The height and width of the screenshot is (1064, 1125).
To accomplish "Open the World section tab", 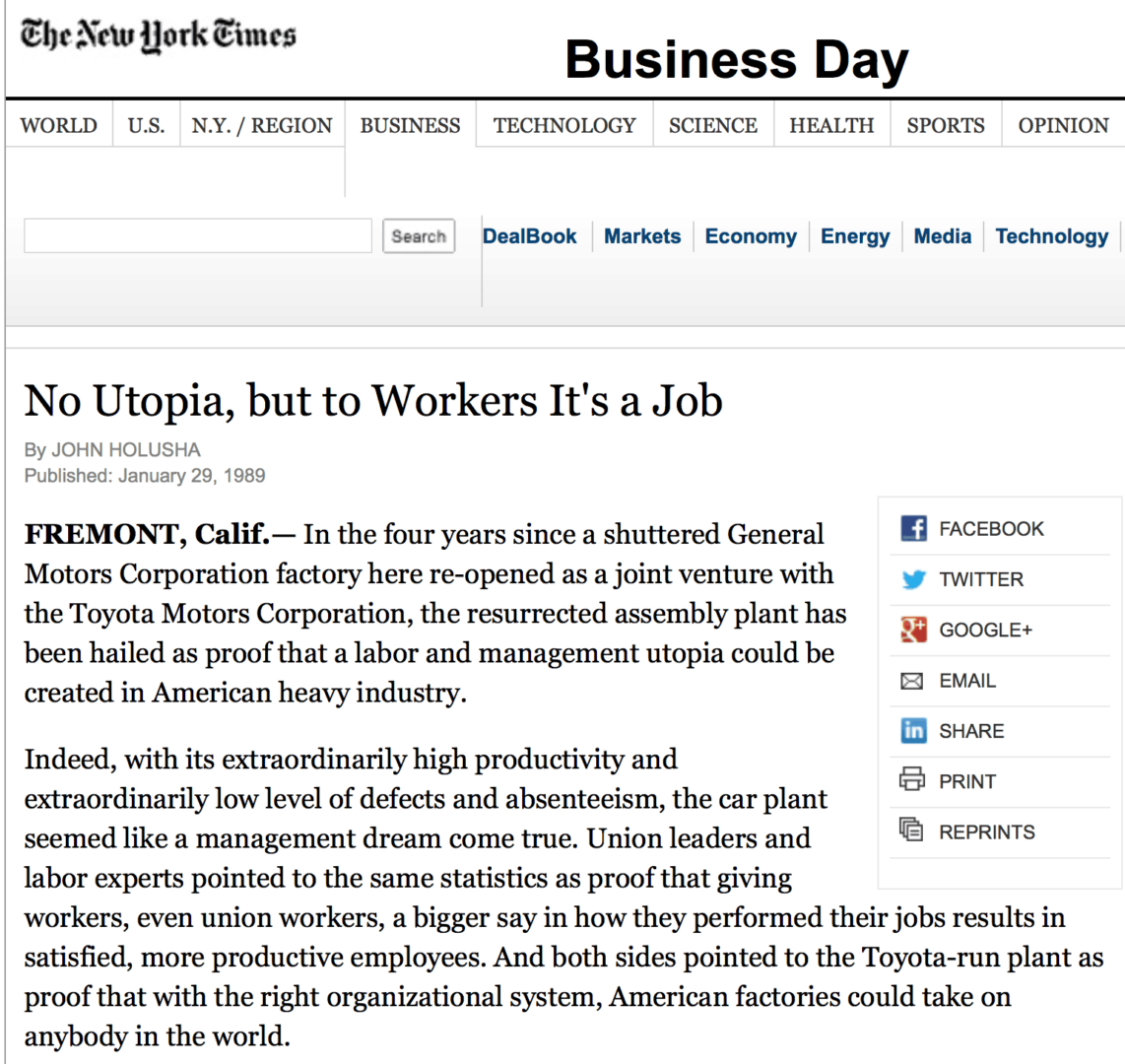I will coord(59,126).
